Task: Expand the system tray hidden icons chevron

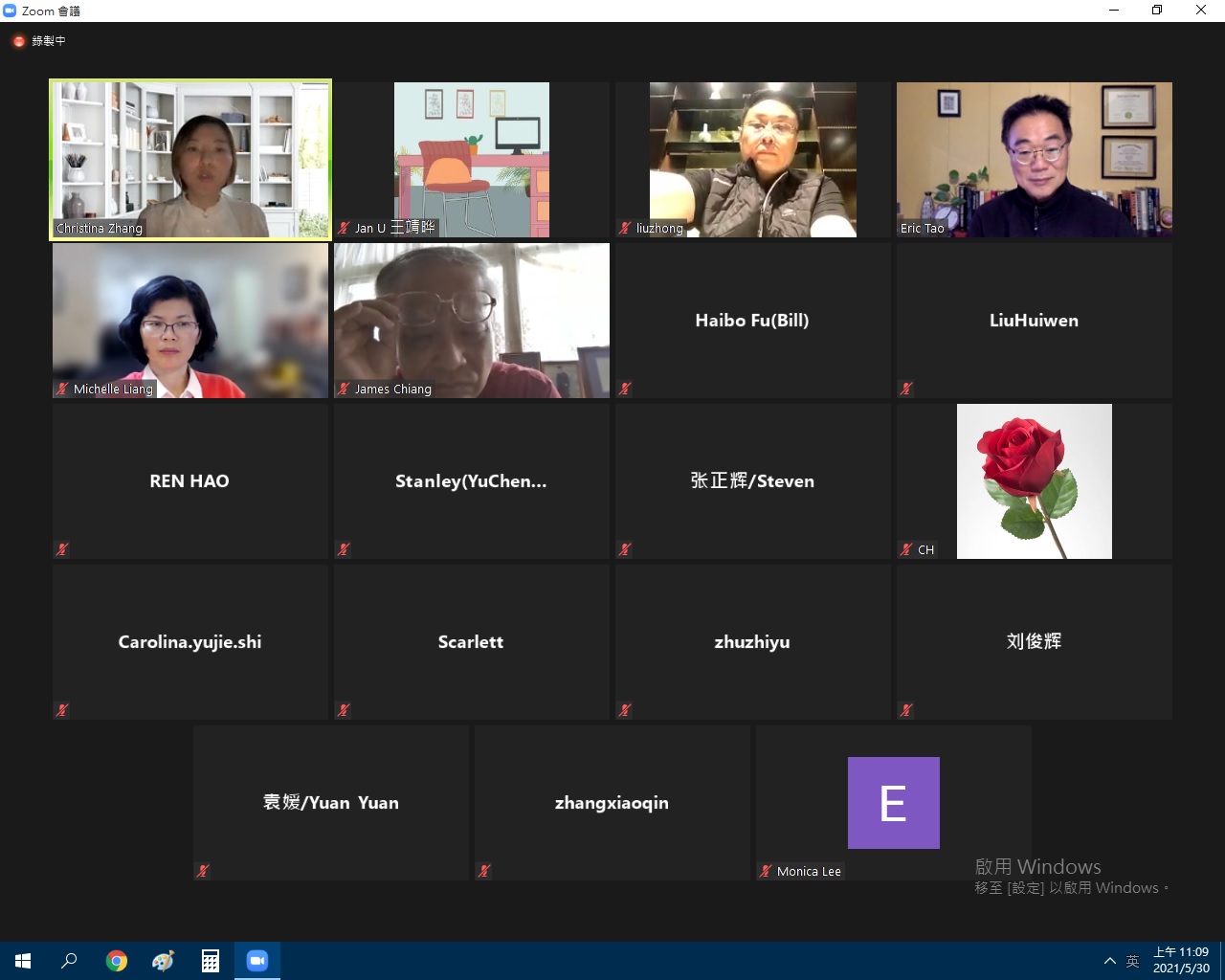Action: coord(1109,961)
